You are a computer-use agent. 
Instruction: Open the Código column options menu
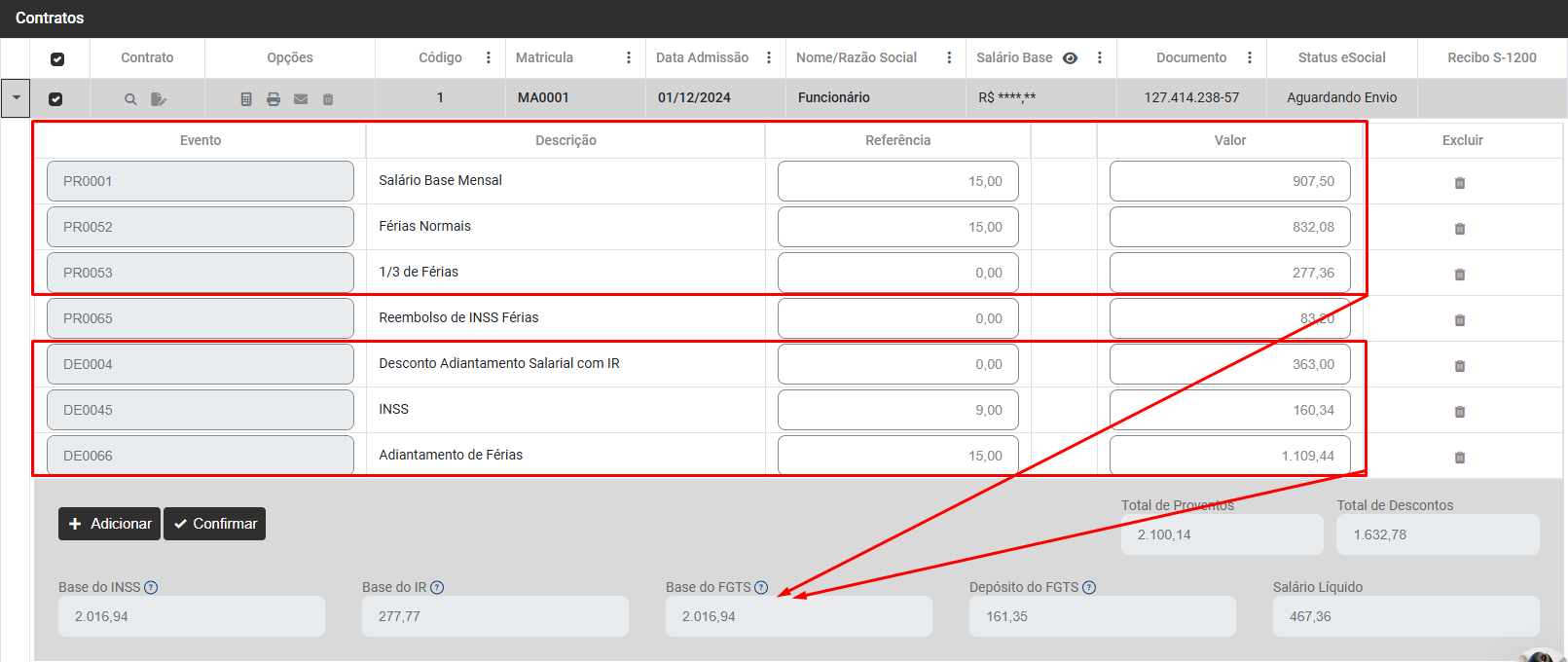tap(488, 58)
